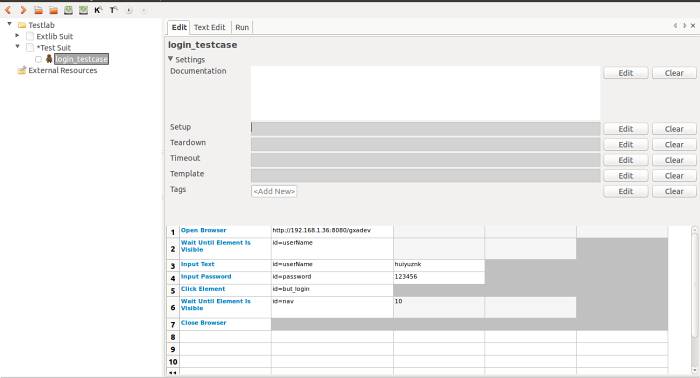Select the External Resources tree item
The height and width of the screenshot is (378, 700).
(x=62, y=70)
